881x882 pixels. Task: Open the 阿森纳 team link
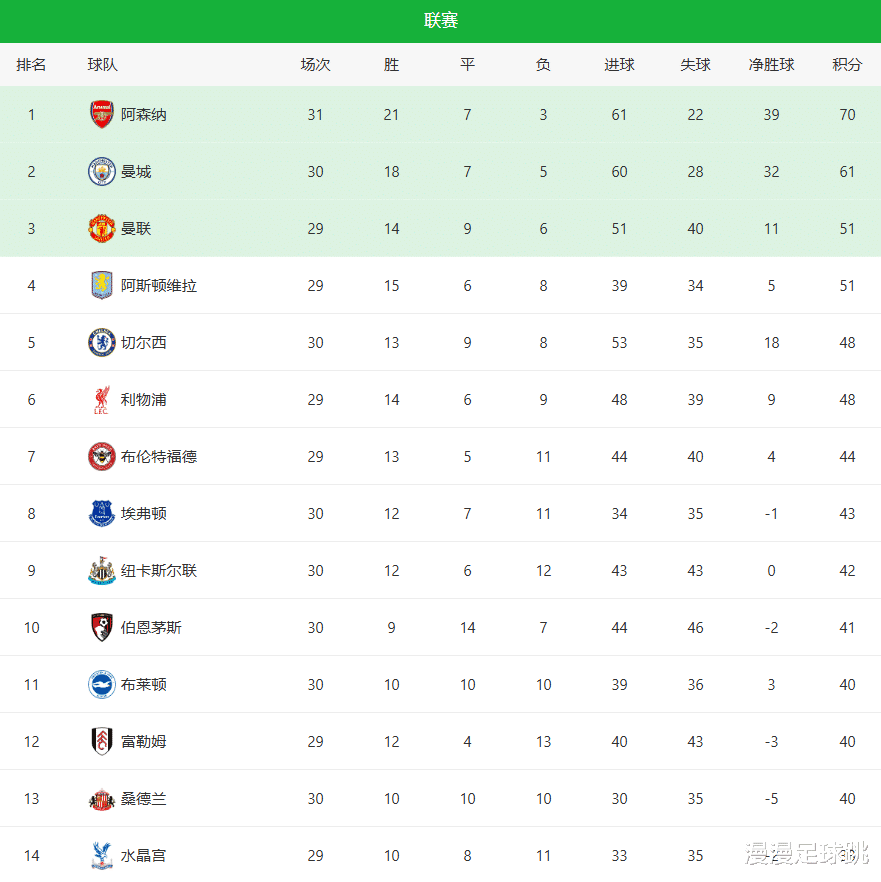click(144, 114)
